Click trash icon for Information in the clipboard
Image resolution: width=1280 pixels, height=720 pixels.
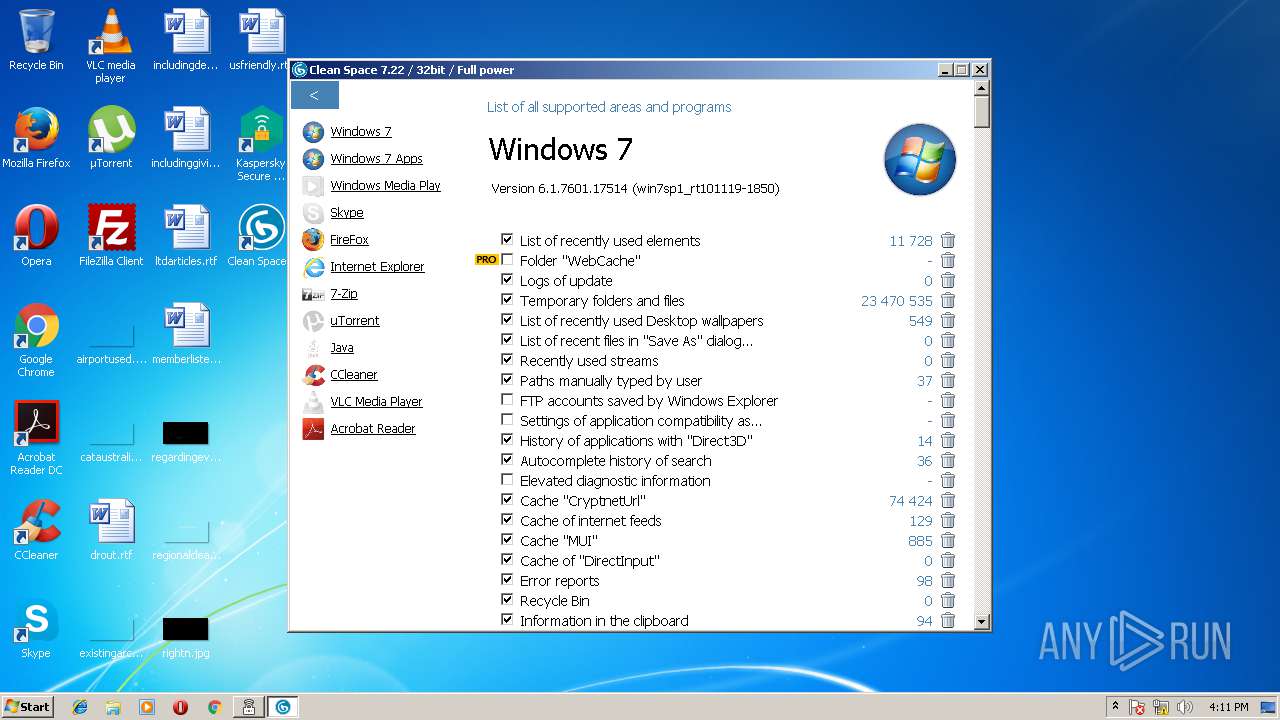[948, 620]
